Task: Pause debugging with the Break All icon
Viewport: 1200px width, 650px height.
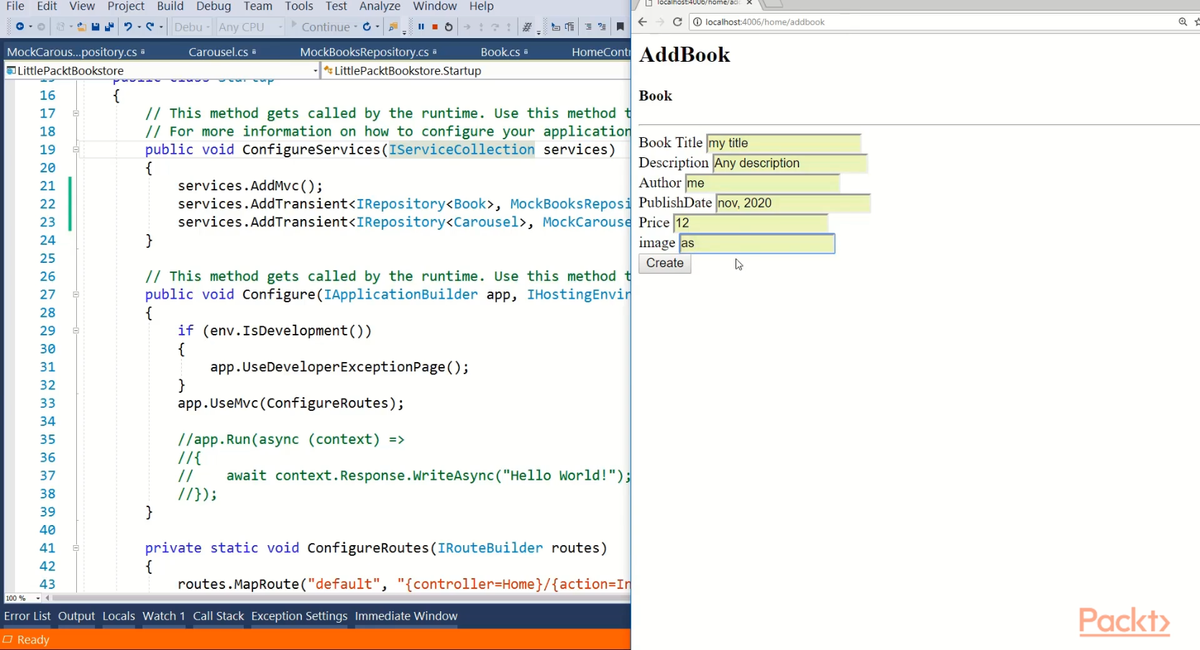Action: (421, 27)
